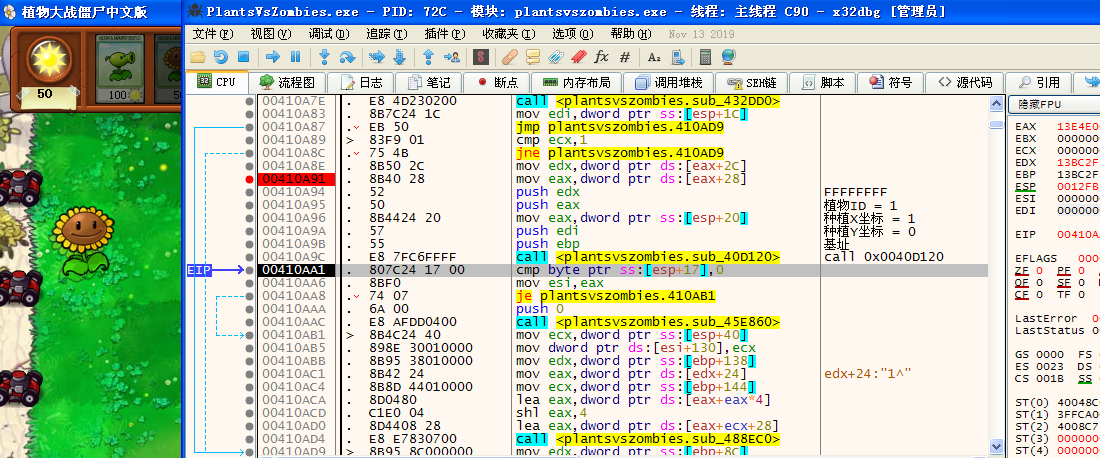This screenshot has width=1100, height=458.
Task: Open the 选项 menu
Action: click(572, 34)
